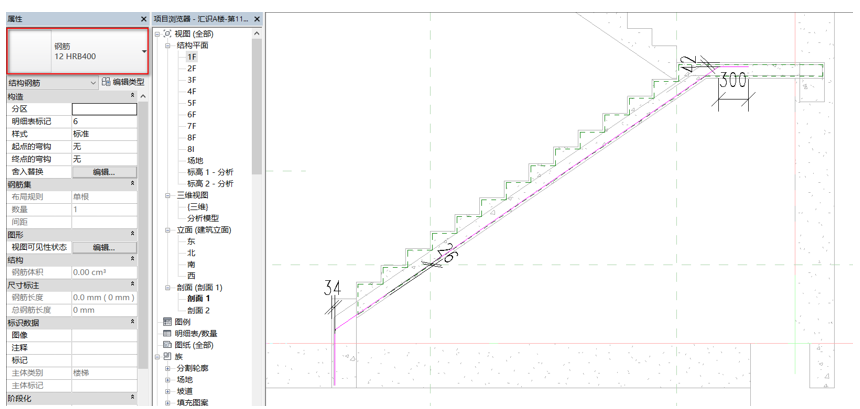
Task: Click the 分区 input field
Action: coord(103,109)
